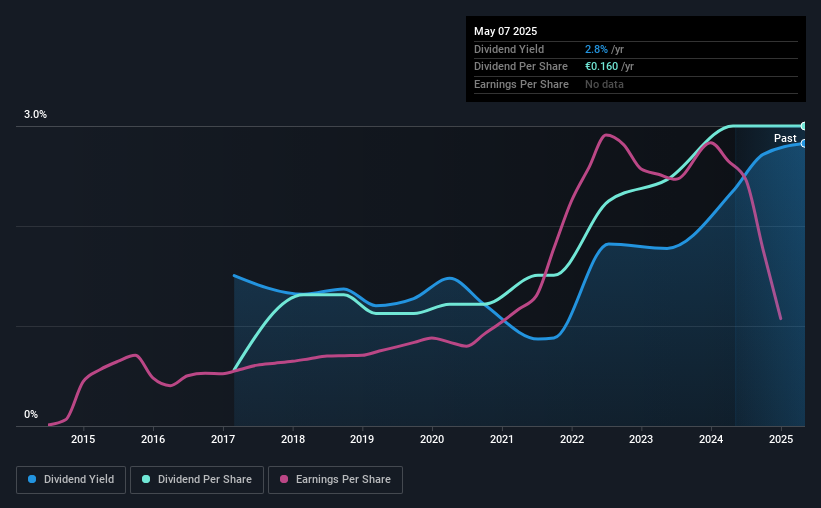821x508 pixels.
Task: Click the €0.160 dividend per share value
Action: (x=602, y=67)
